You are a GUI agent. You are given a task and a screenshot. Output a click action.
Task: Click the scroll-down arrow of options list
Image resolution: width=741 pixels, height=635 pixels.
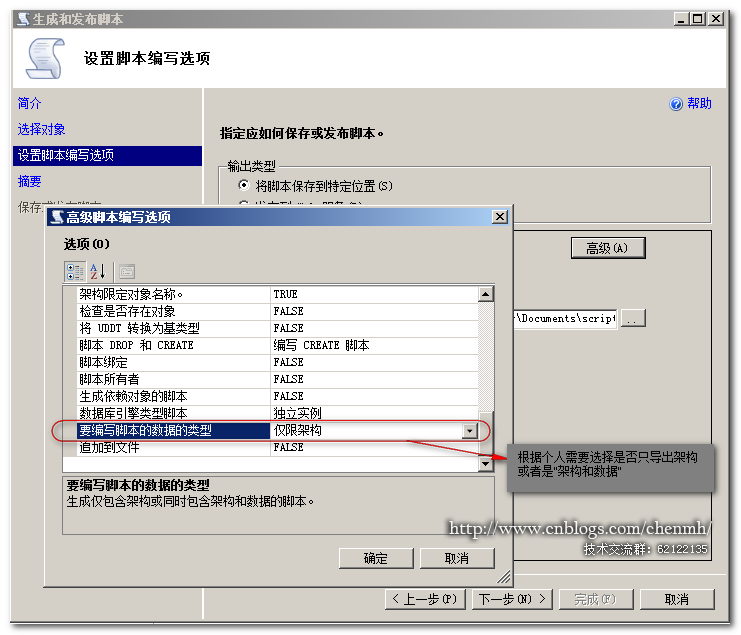pyautogui.click(x=485, y=464)
